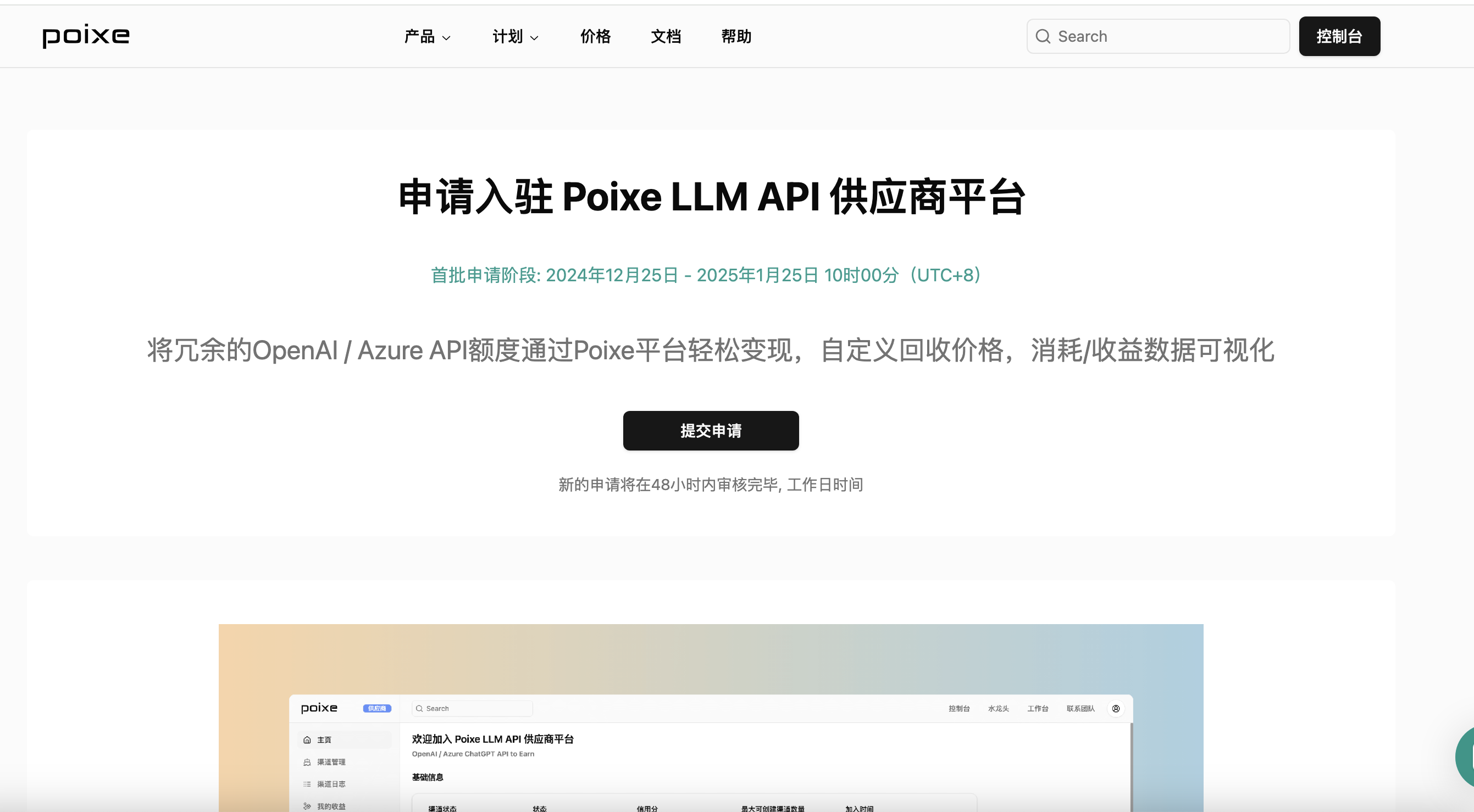Open the teal chat widget at right edge
The width and height of the screenshot is (1474, 812).
tap(1465, 758)
